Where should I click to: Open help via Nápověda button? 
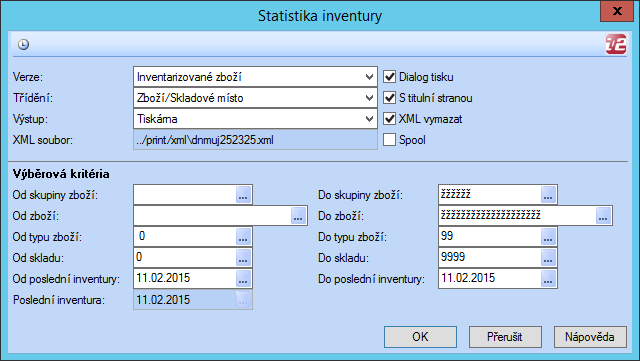coord(590,337)
